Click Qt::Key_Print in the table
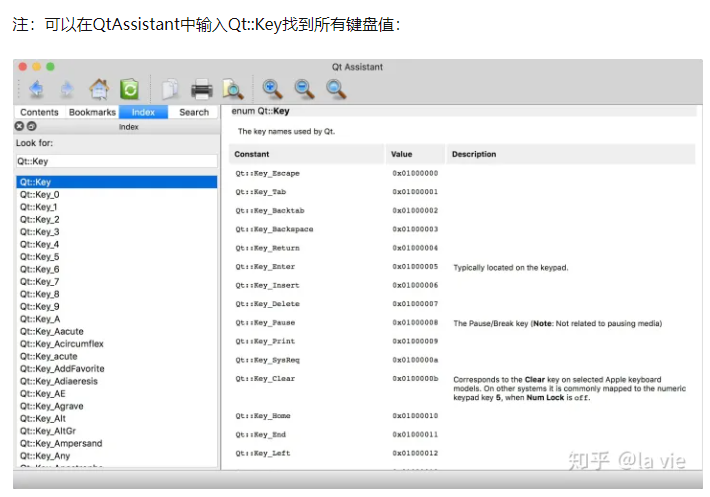Image resolution: width=710 pixels, height=497 pixels. coord(265,341)
